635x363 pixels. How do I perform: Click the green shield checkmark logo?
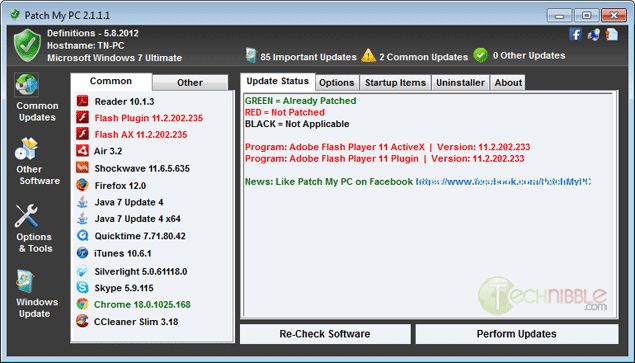[27, 45]
